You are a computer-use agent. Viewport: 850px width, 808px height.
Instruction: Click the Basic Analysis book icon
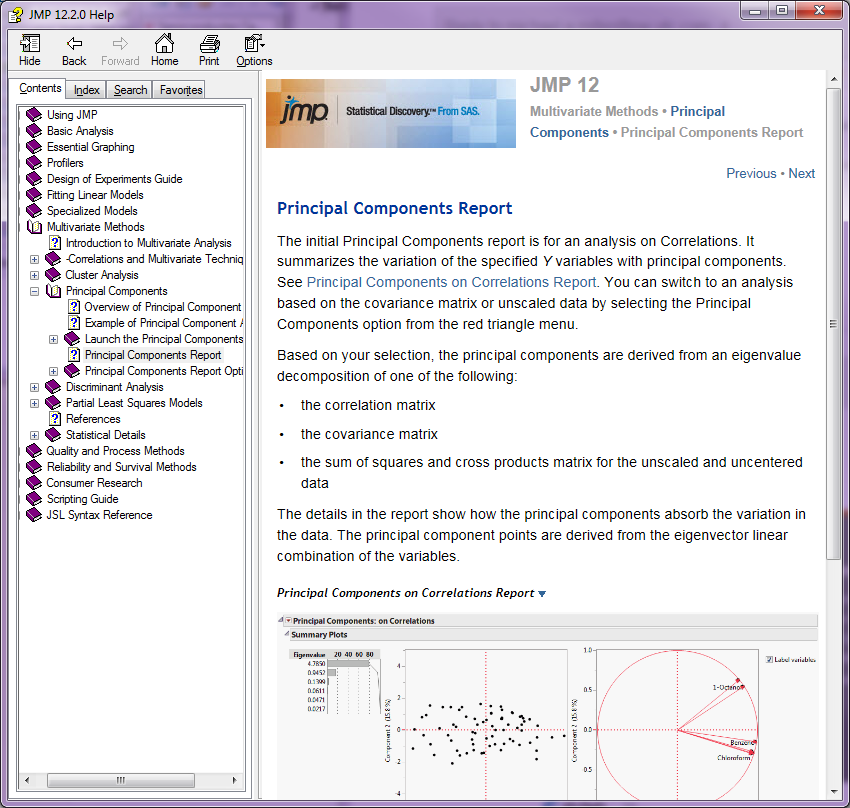[34, 131]
